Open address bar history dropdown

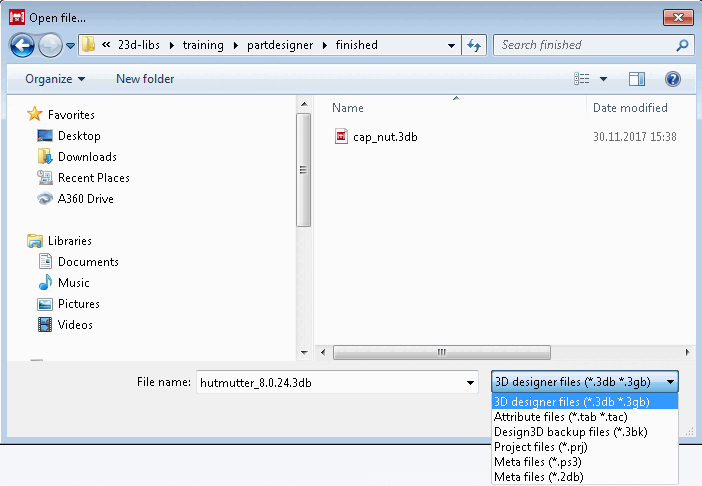(451, 45)
